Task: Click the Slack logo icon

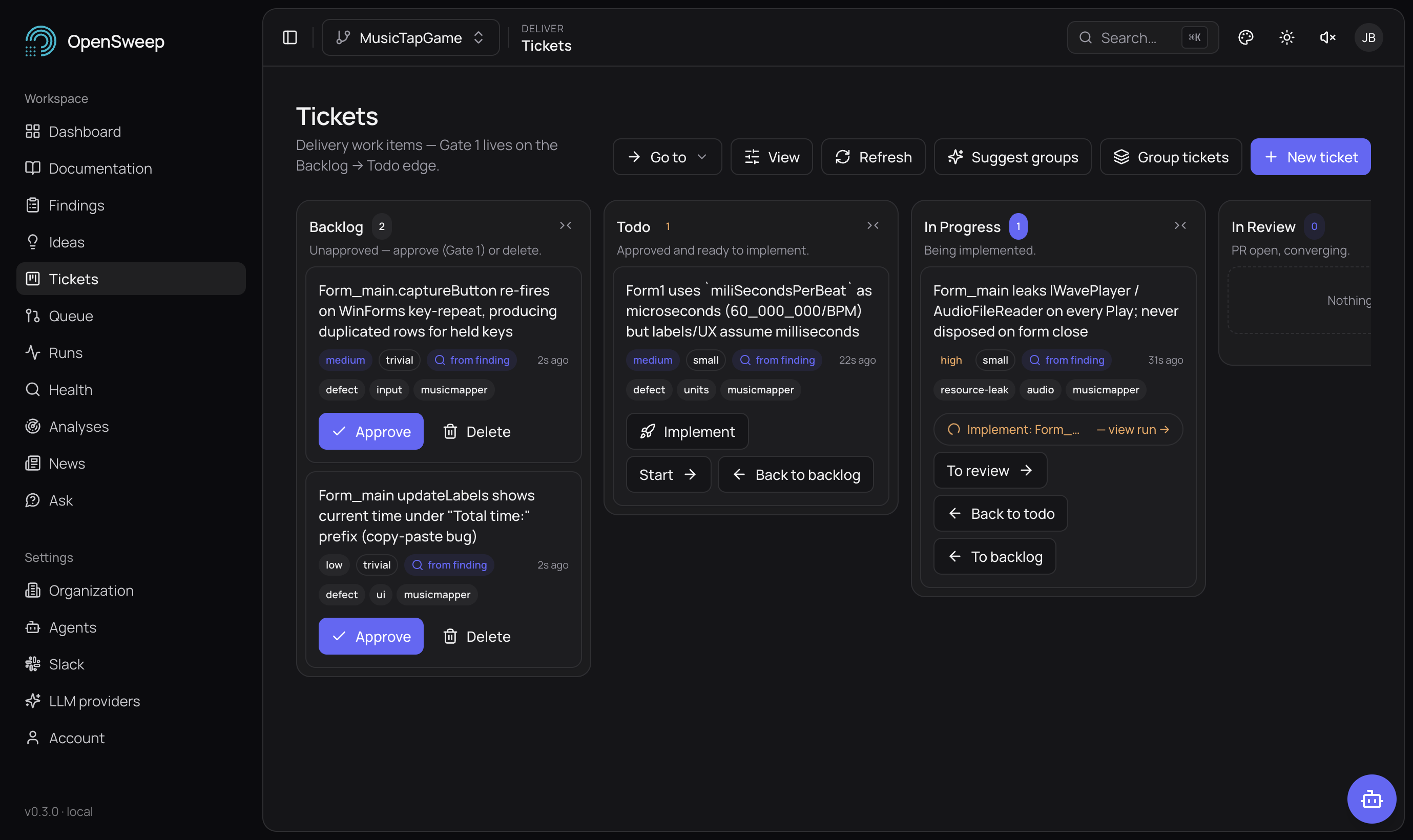Action: [x=32, y=663]
